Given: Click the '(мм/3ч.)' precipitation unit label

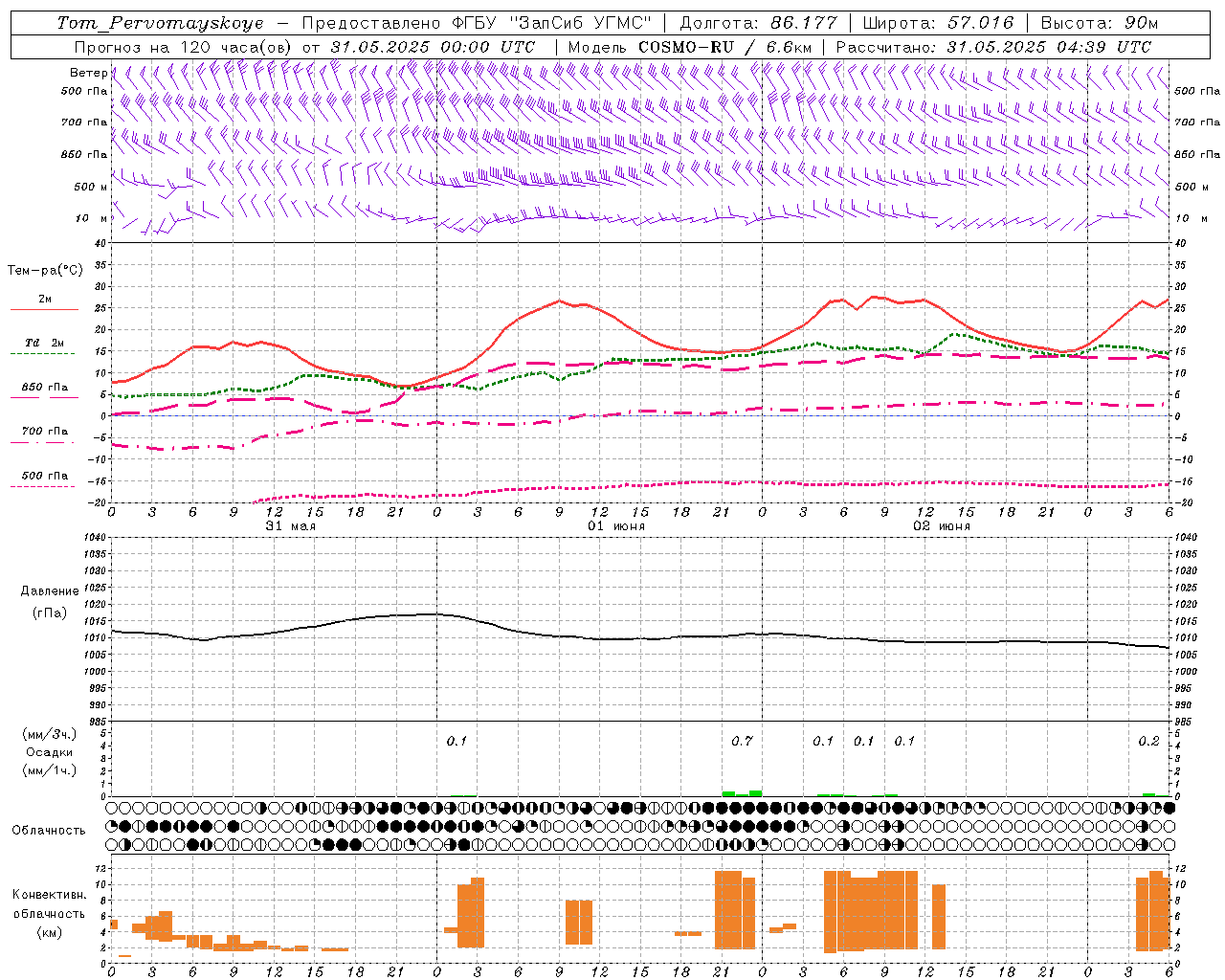Looking at the screenshot, I should point(50,735).
